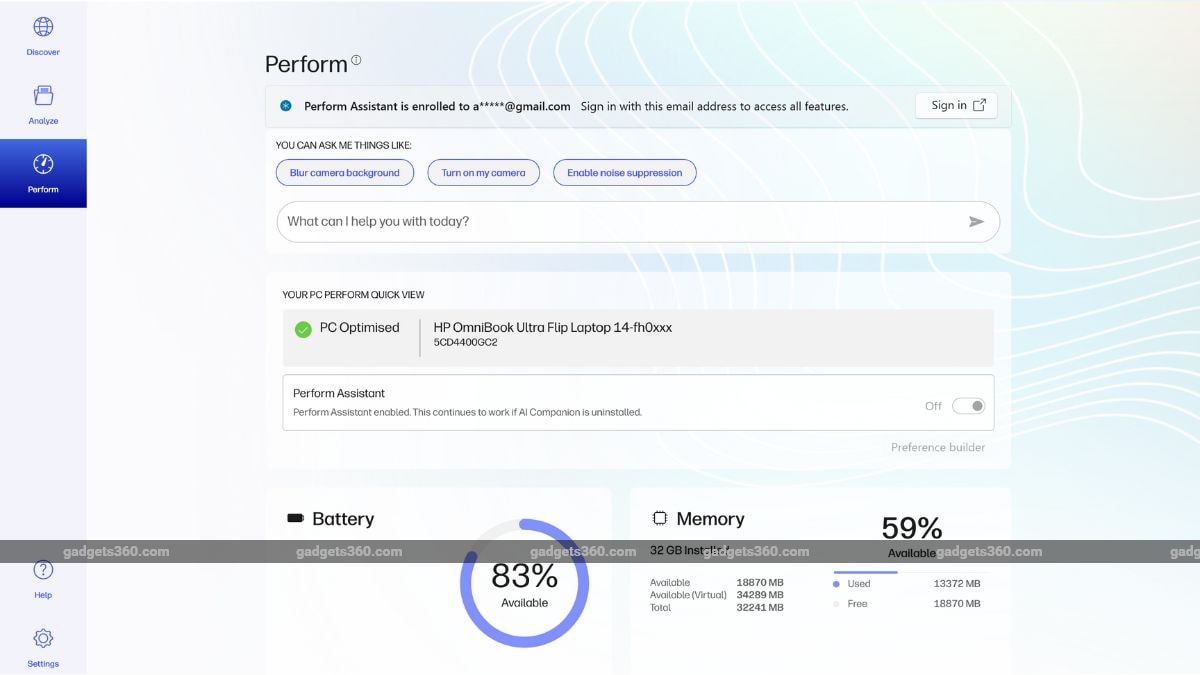Open the Analyze sidebar icon
The width and height of the screenshot is (1200, 675).
coord(43,96)
